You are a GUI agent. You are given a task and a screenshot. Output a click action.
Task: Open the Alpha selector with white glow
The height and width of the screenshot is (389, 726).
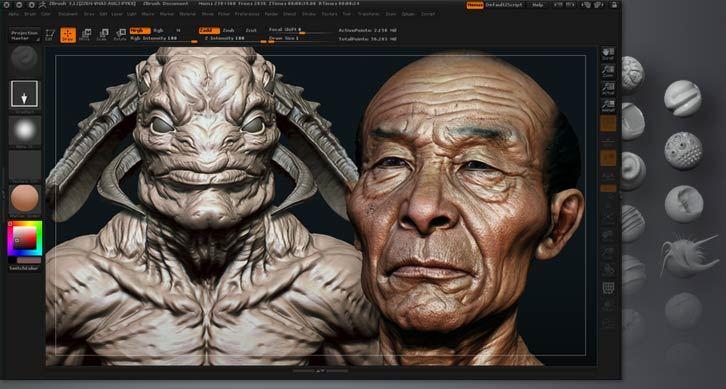click(25, 131)
